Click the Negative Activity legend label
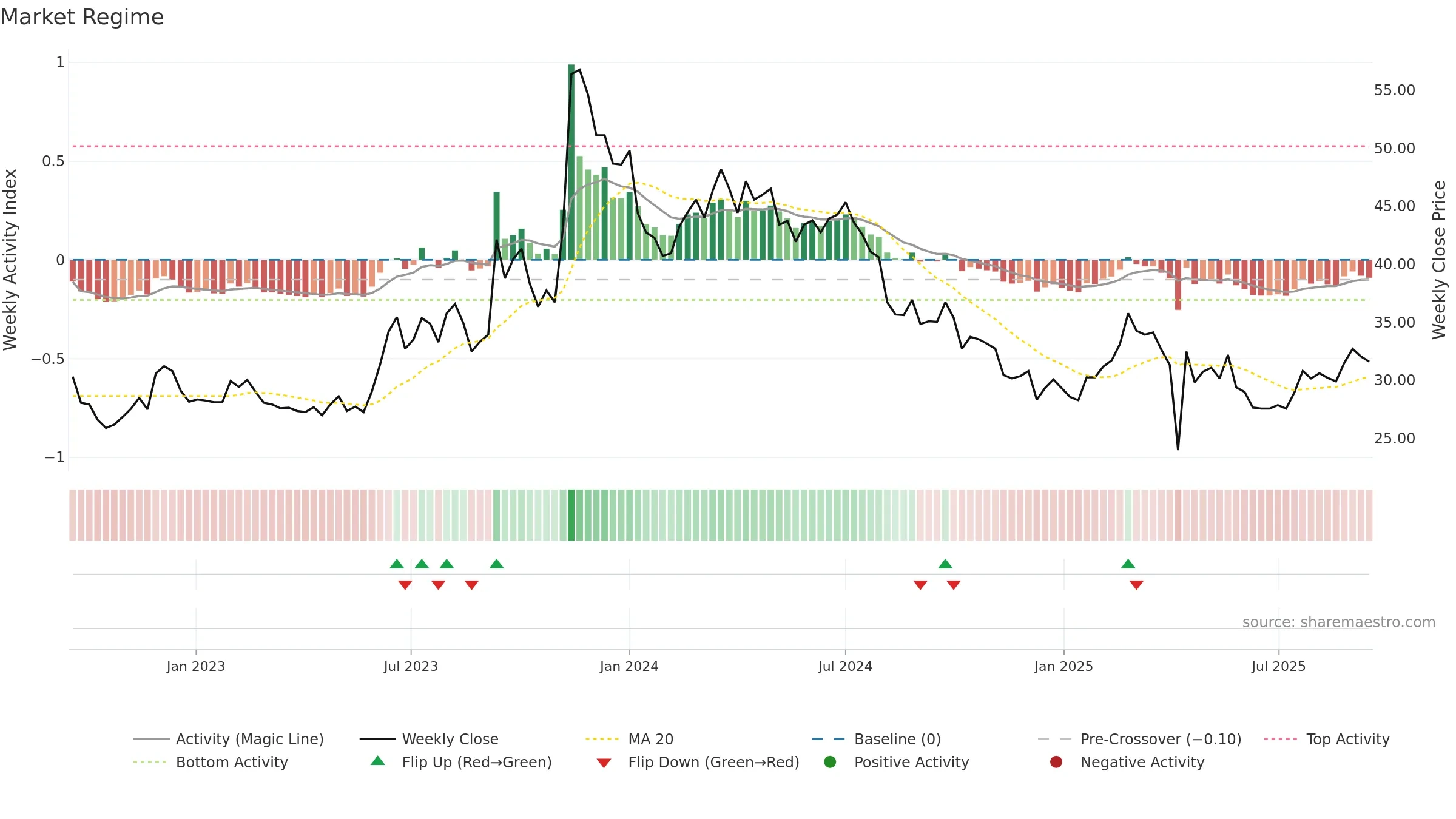Image resolution: width=1456 pixels, height=819 pixels. pyautogui.click(x=1142, y=762)
